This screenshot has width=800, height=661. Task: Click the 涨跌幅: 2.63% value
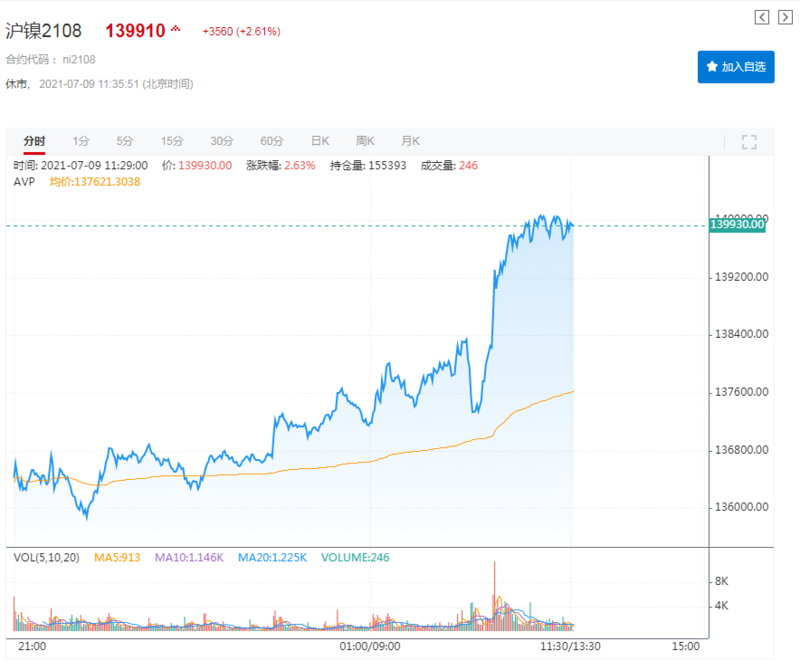click(281, 166)
